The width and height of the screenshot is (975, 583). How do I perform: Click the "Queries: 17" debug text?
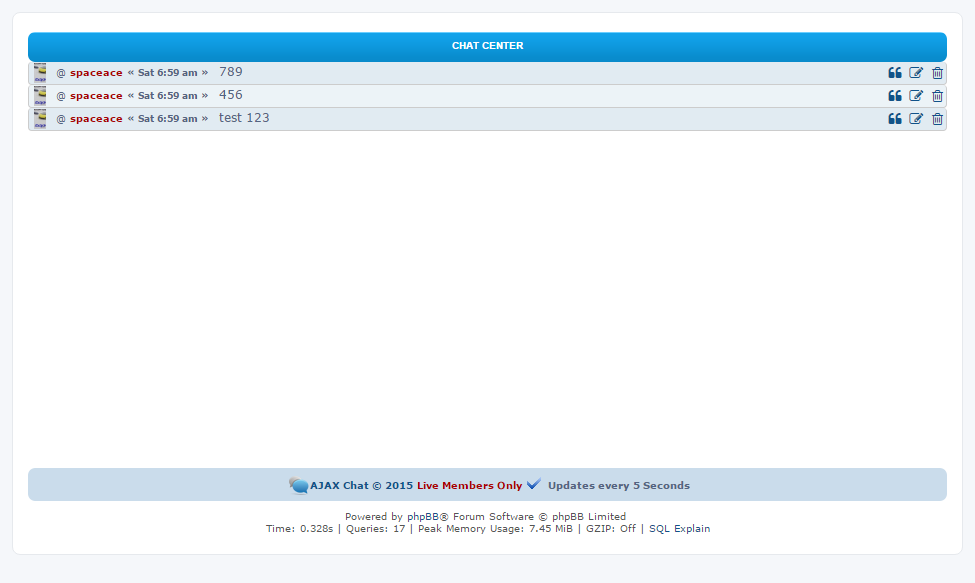click(376, 528)
